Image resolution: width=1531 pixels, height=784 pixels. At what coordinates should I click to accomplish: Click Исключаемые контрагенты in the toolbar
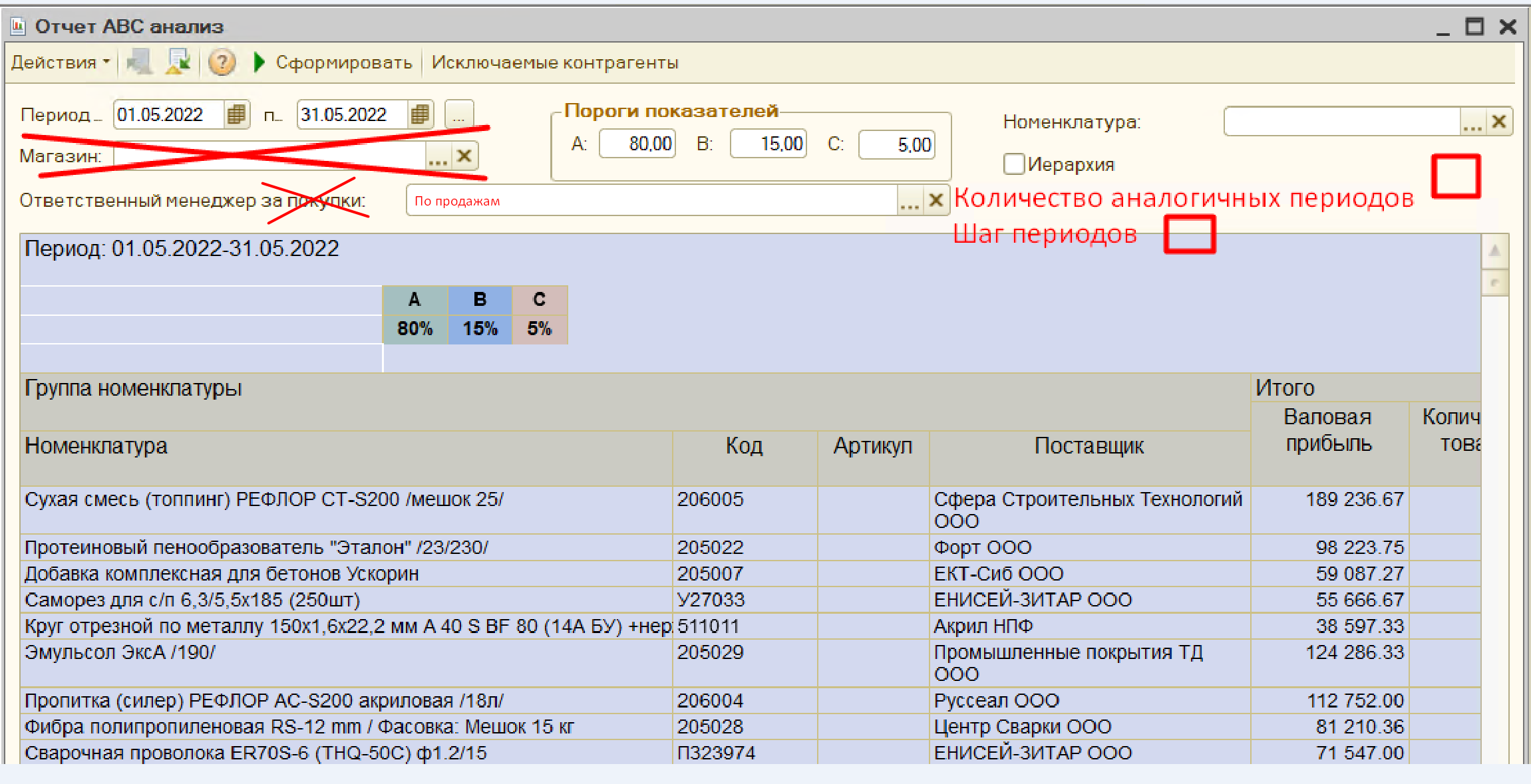tap(554, 63)
